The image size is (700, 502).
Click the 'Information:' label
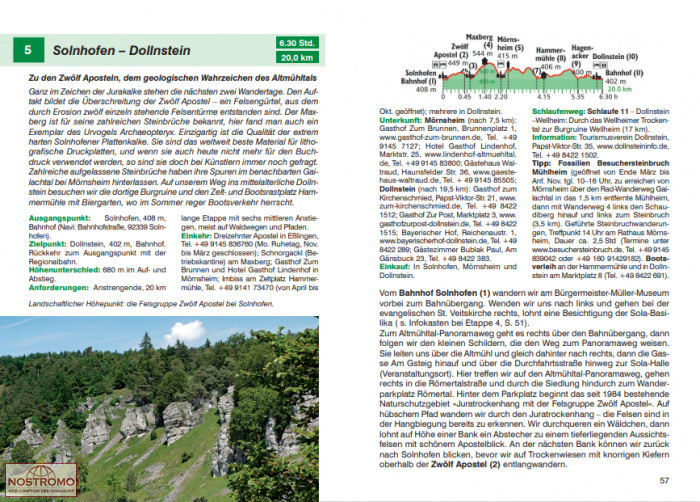point(554,137)
